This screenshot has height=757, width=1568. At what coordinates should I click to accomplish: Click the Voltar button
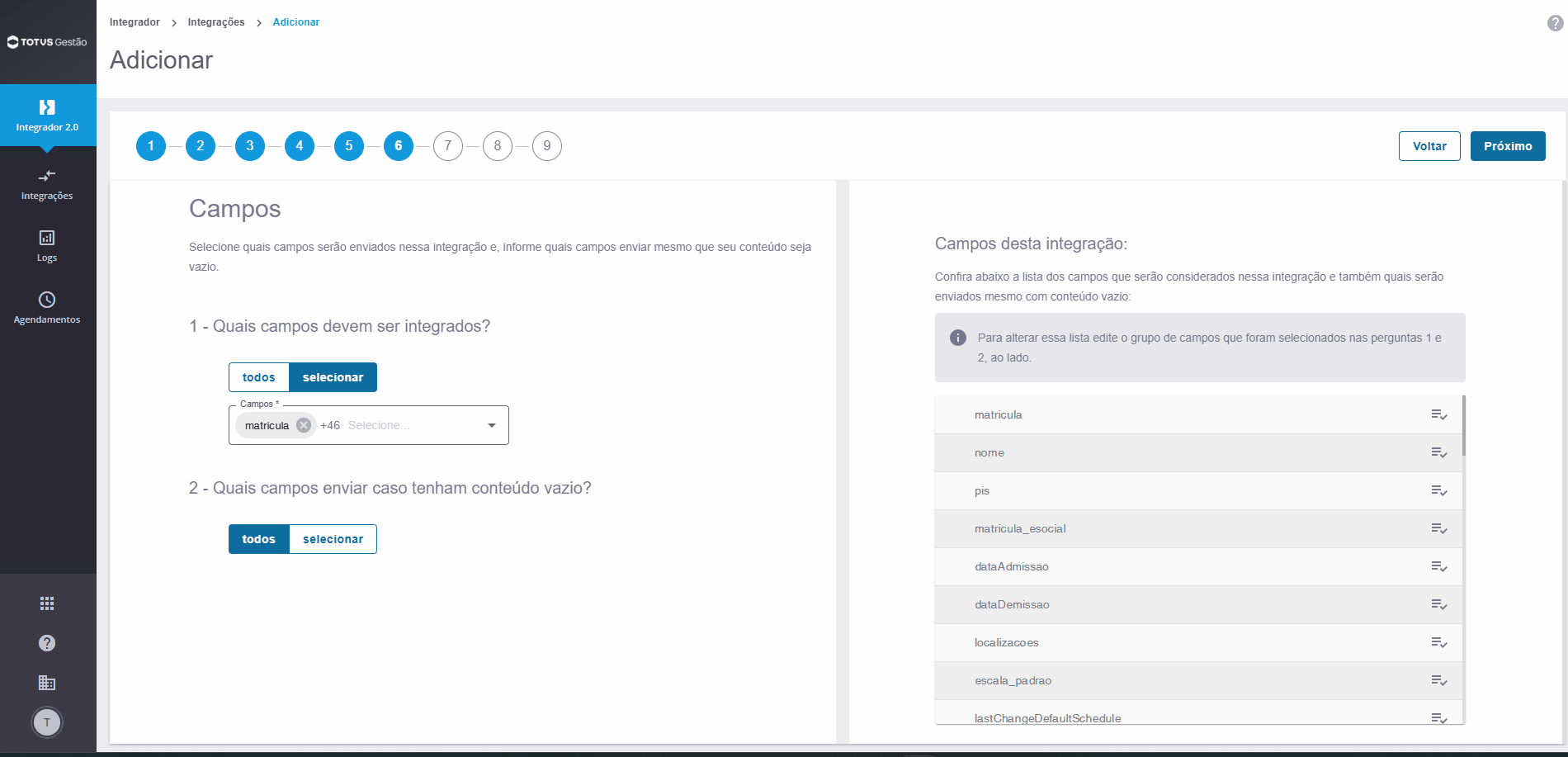1429,146
